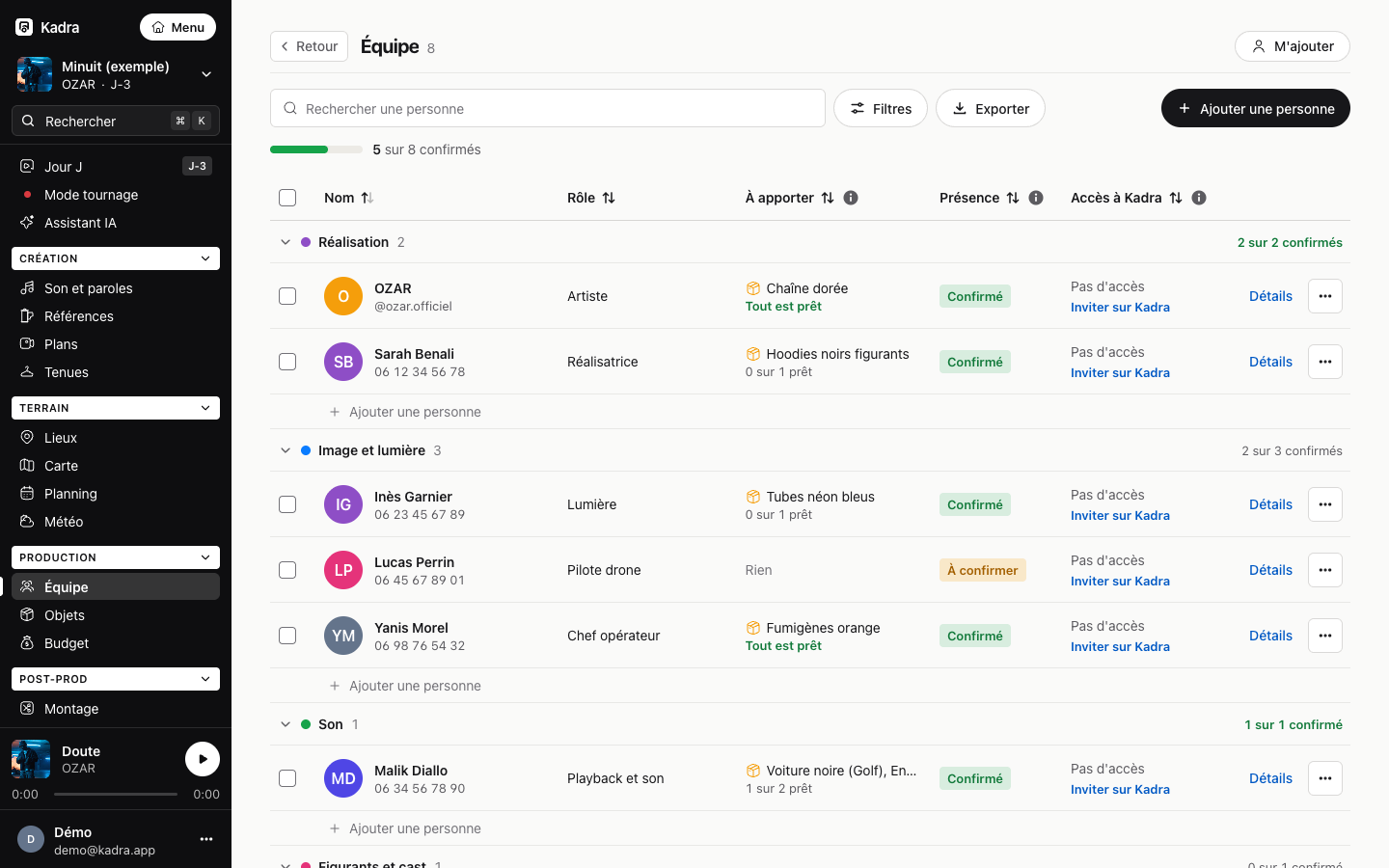Select the OZAR row checkbox

coord(287,296)
